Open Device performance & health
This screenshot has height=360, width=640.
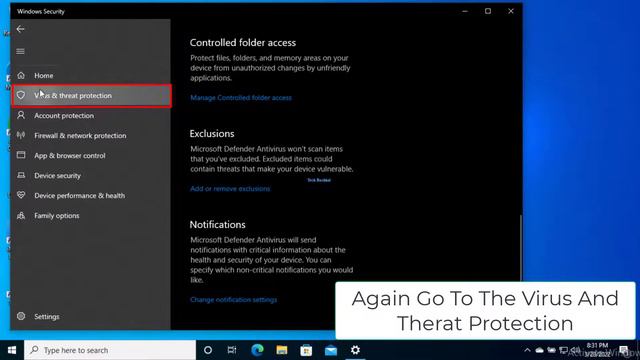[x=91, y=196]
